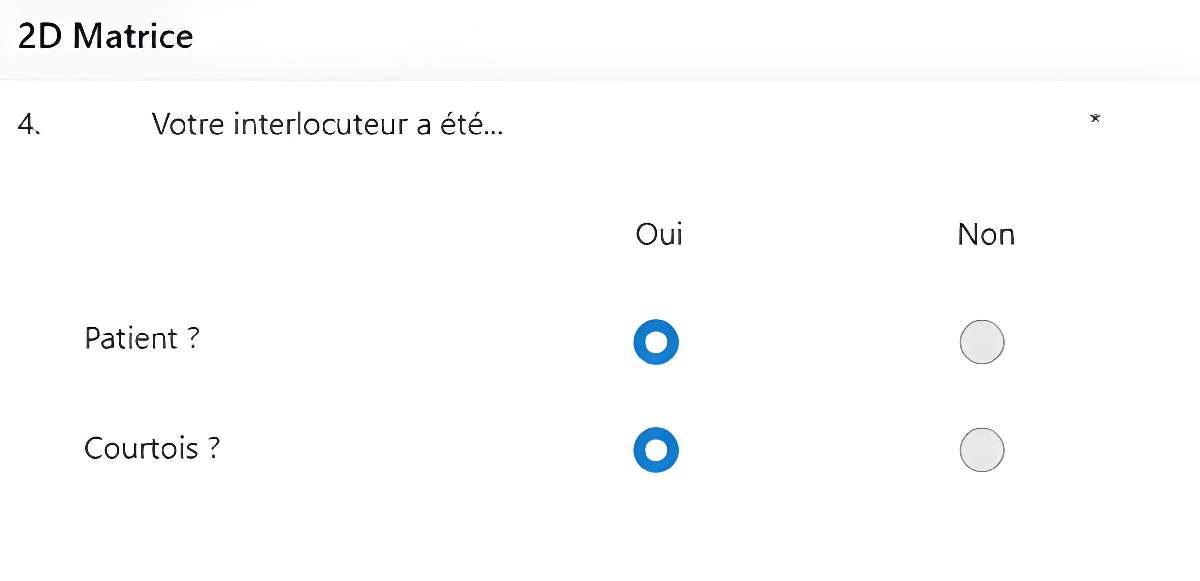This screenshot has height=581, width=1200.
Task: Mark the interlocutor as not courteous
Action: pos(981,450)
